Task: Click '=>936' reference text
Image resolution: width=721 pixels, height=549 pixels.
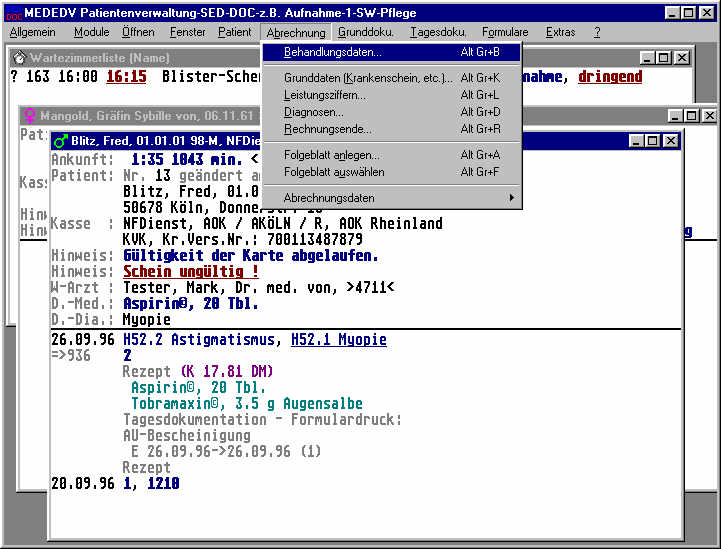Action: coord(71,355)
